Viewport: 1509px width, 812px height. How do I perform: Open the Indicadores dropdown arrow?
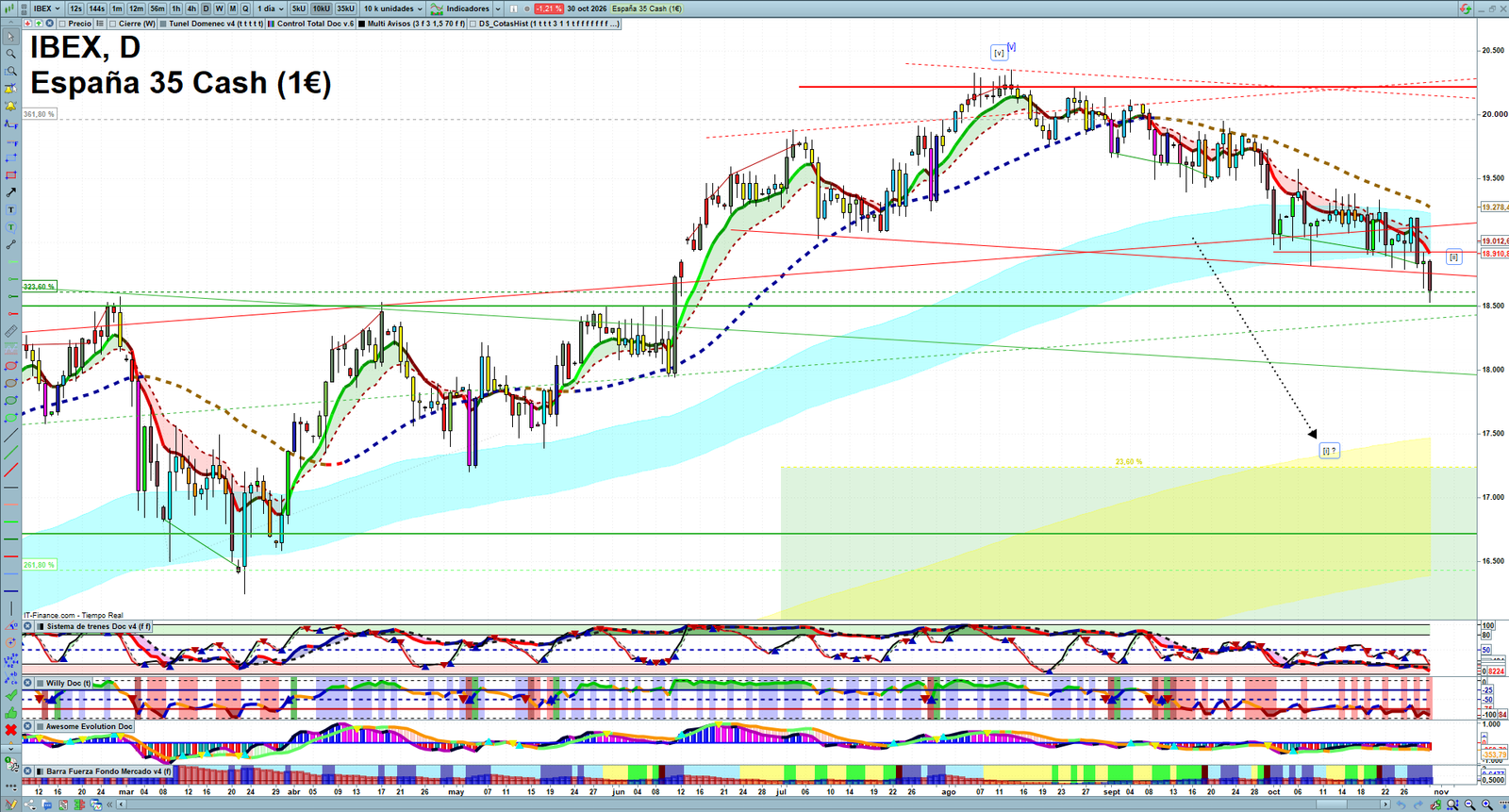pyautogui.click(x=498, y=8)
